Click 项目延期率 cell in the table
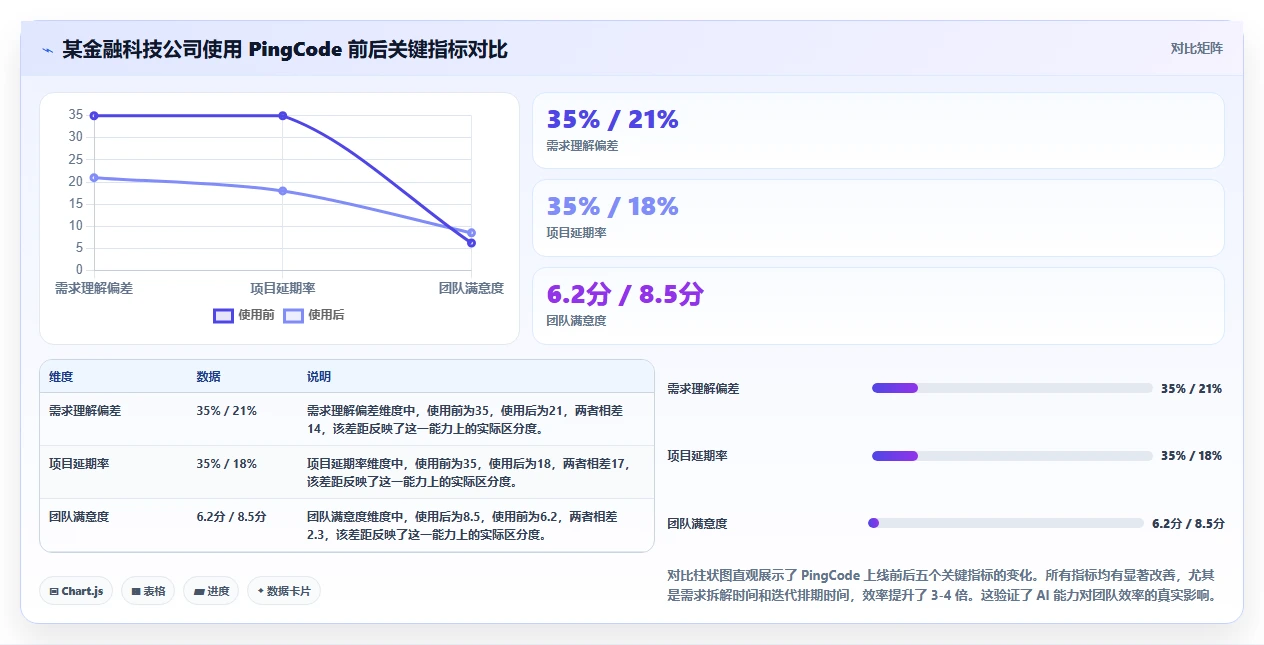The width and height of the screenshot is (1264, 645). tap(79, 464)
